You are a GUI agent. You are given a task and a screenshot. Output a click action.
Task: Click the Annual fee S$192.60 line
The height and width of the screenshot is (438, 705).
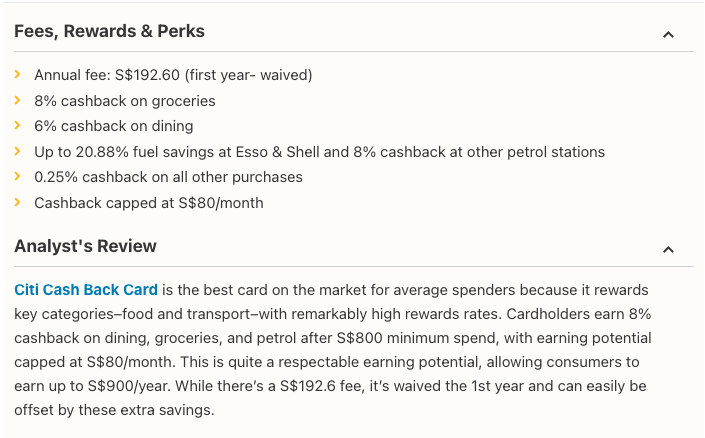[173, 75]
